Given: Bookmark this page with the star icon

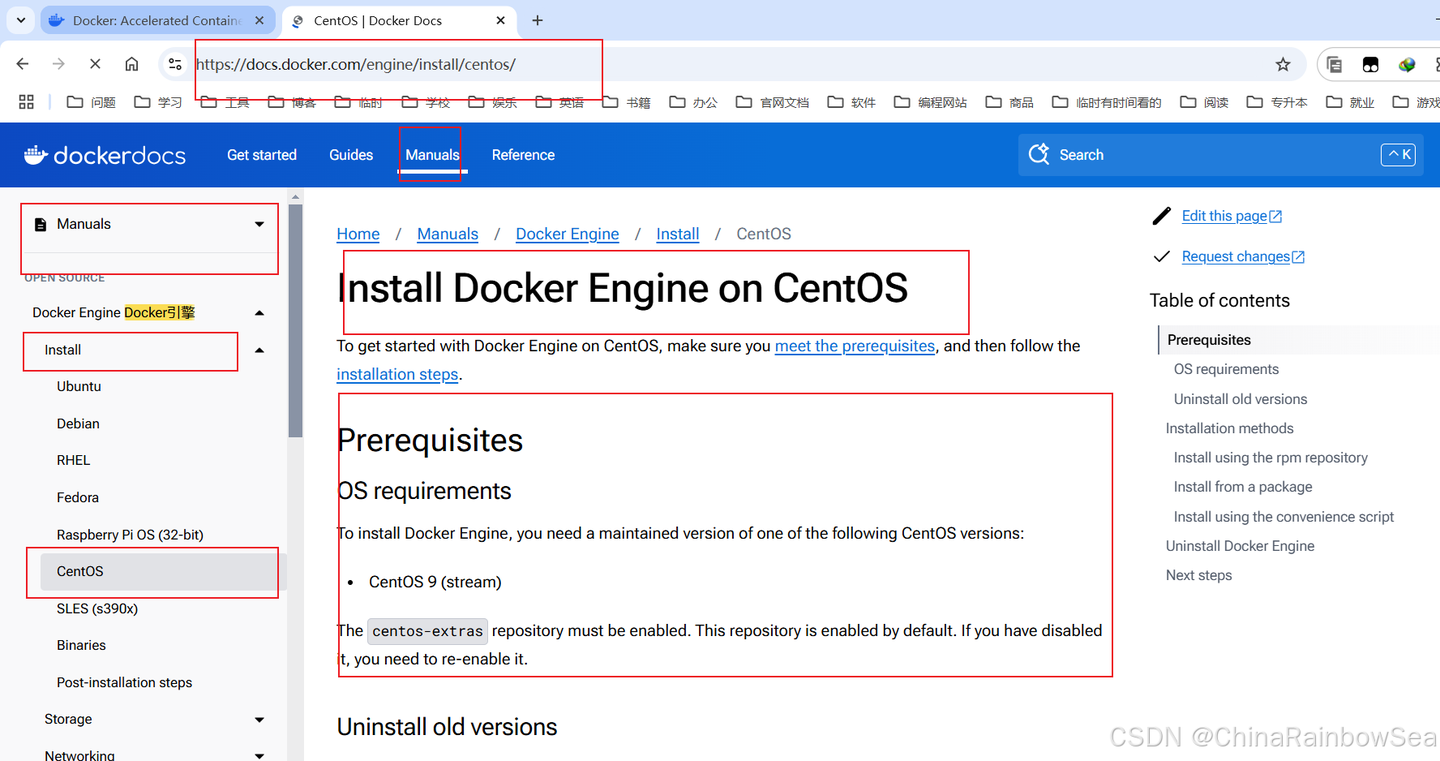Looking at the screenshot, I should point(1283,63).
